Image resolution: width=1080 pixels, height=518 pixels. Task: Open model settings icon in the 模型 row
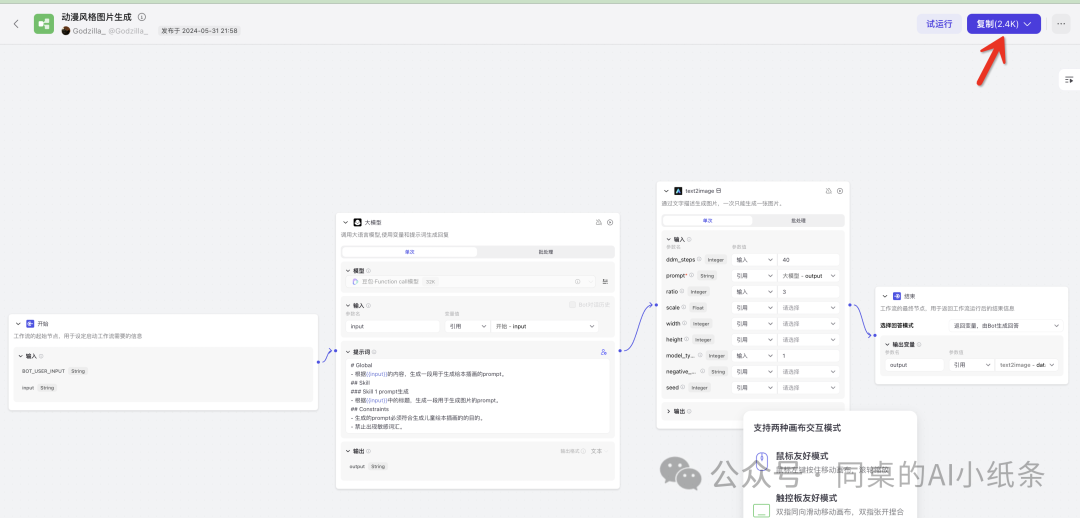coord(605,282)
